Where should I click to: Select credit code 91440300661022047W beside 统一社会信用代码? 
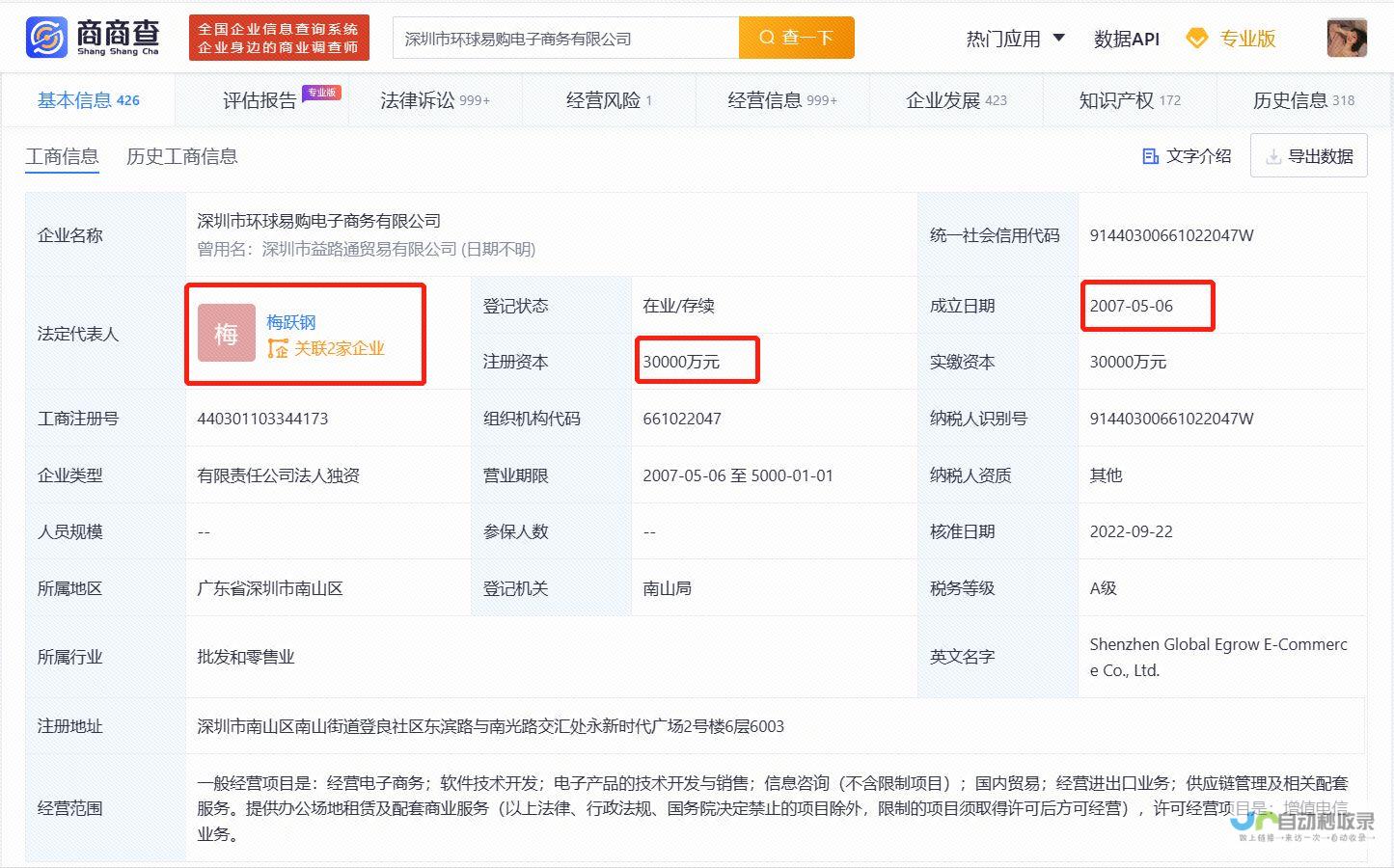pyautogui.click(x=1171, y=235)
